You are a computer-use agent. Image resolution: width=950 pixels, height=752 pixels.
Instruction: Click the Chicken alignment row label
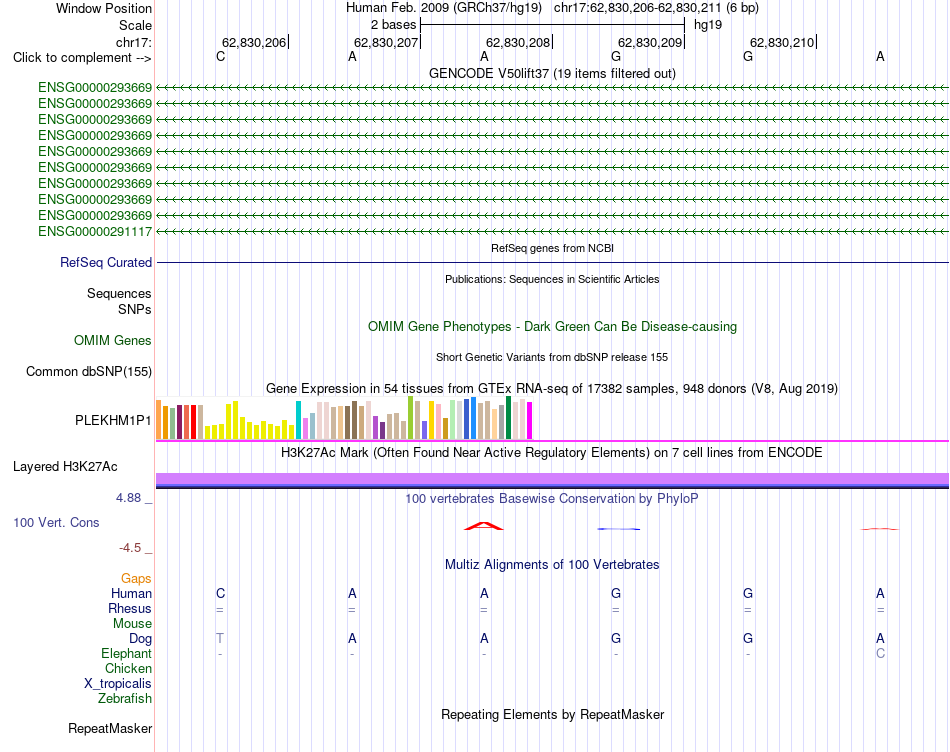click(x=128, y=668)
